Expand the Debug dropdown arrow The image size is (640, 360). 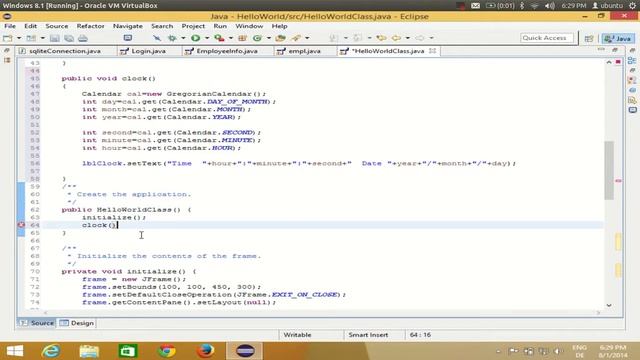point(183,38)
